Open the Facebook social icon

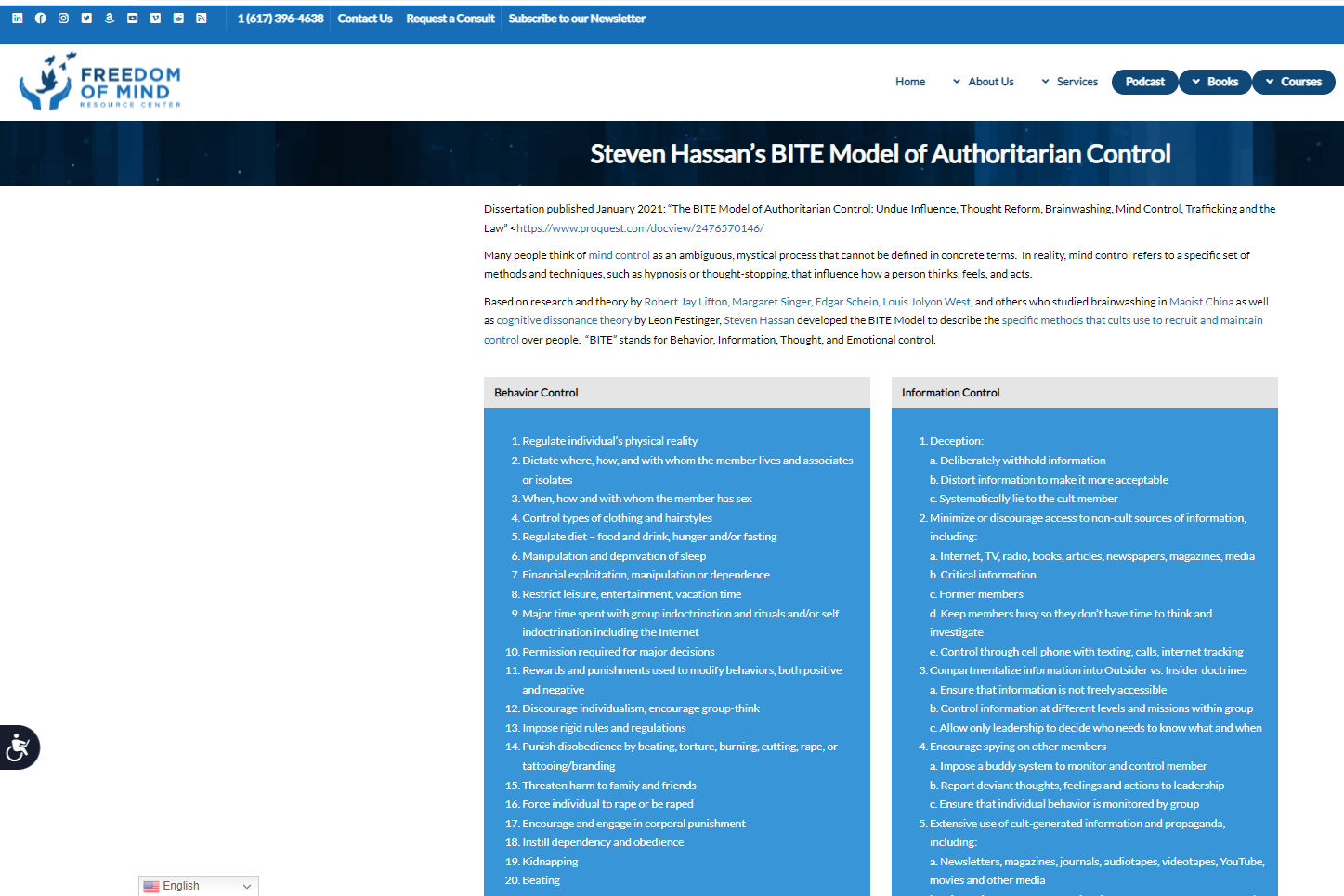click(x=41, y=18)
